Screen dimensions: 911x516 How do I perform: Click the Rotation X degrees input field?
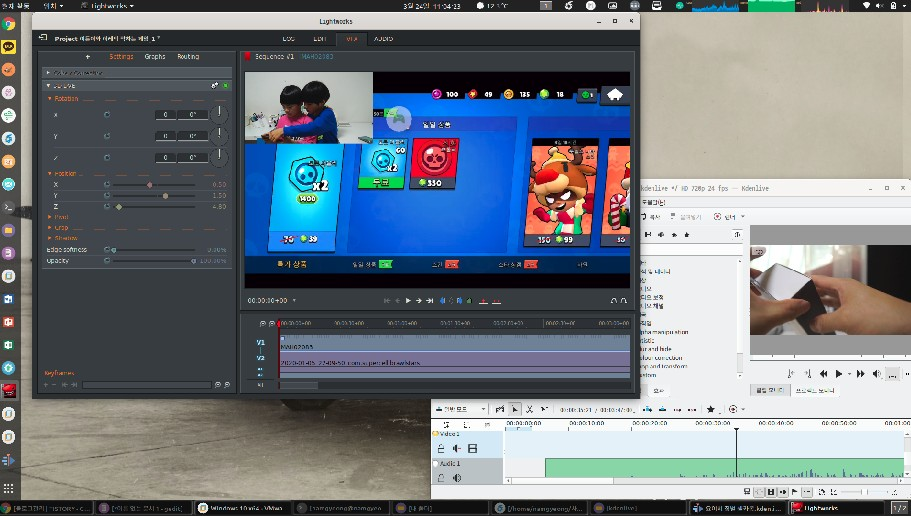[x=193, y=114]
